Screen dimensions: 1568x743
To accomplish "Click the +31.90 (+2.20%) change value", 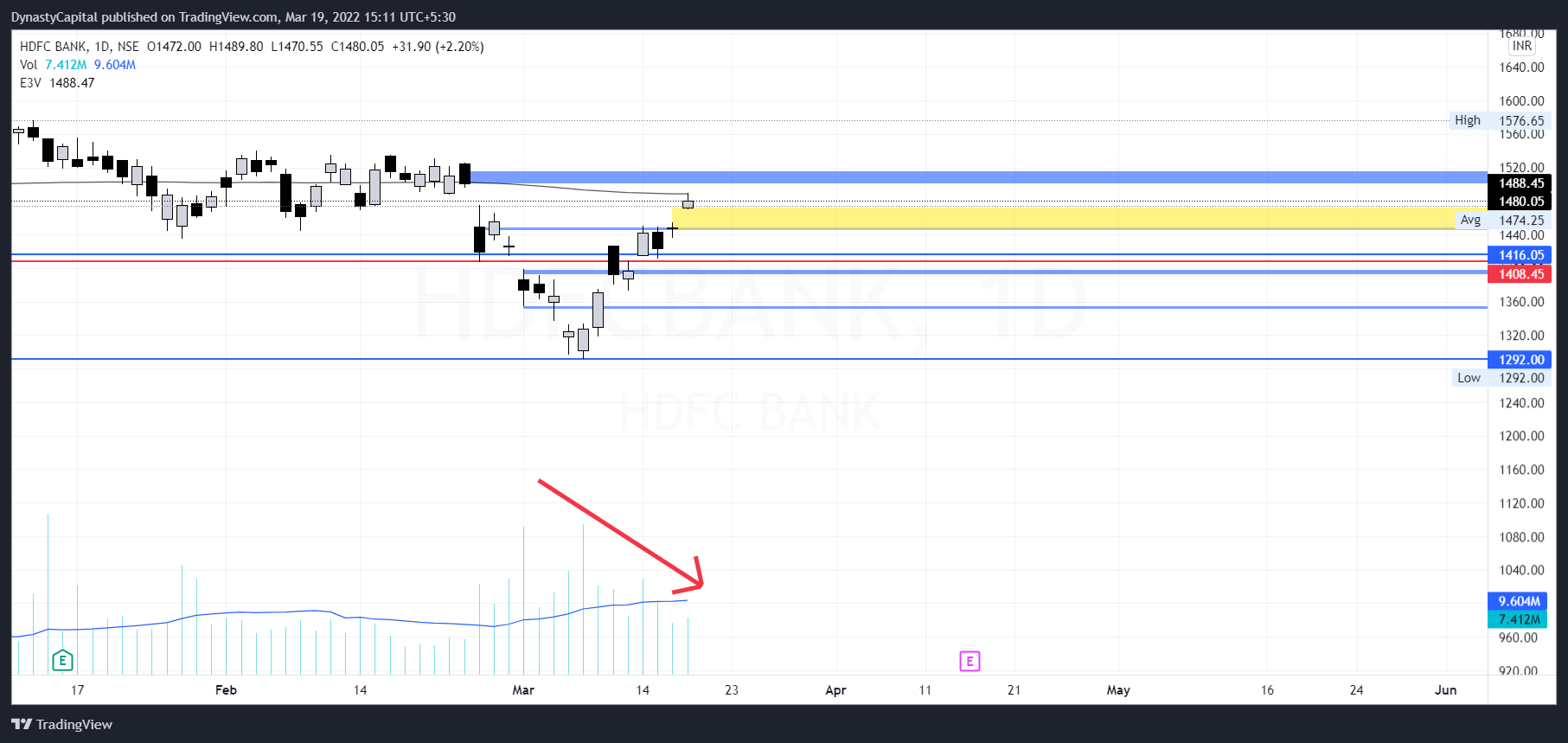I will coord(438,47).
